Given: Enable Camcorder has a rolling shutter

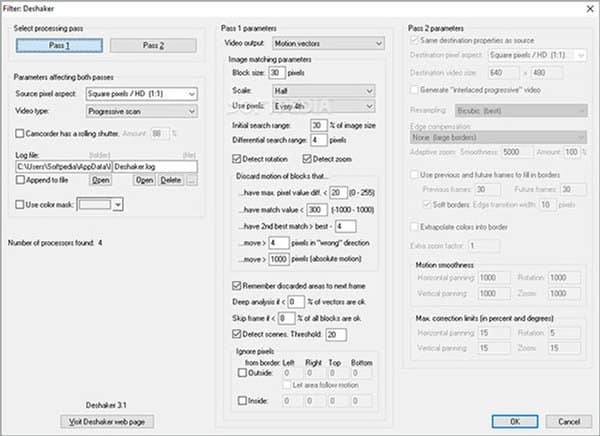Looking at the screenshot, I should tap(21, 132).
